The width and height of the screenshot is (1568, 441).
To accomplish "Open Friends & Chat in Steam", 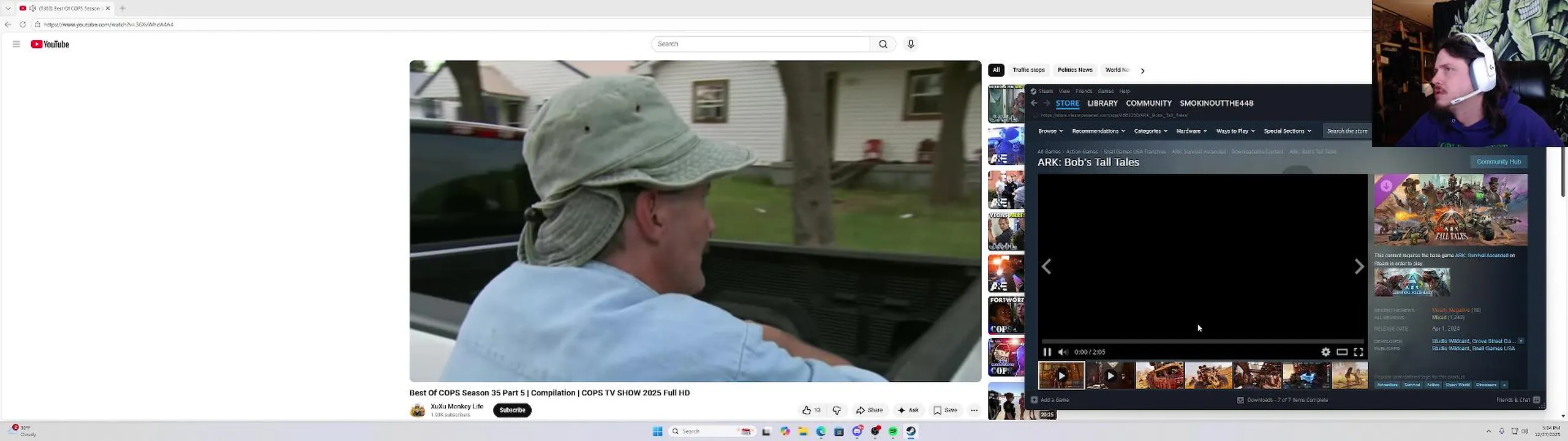I will tap(1518, 400).
